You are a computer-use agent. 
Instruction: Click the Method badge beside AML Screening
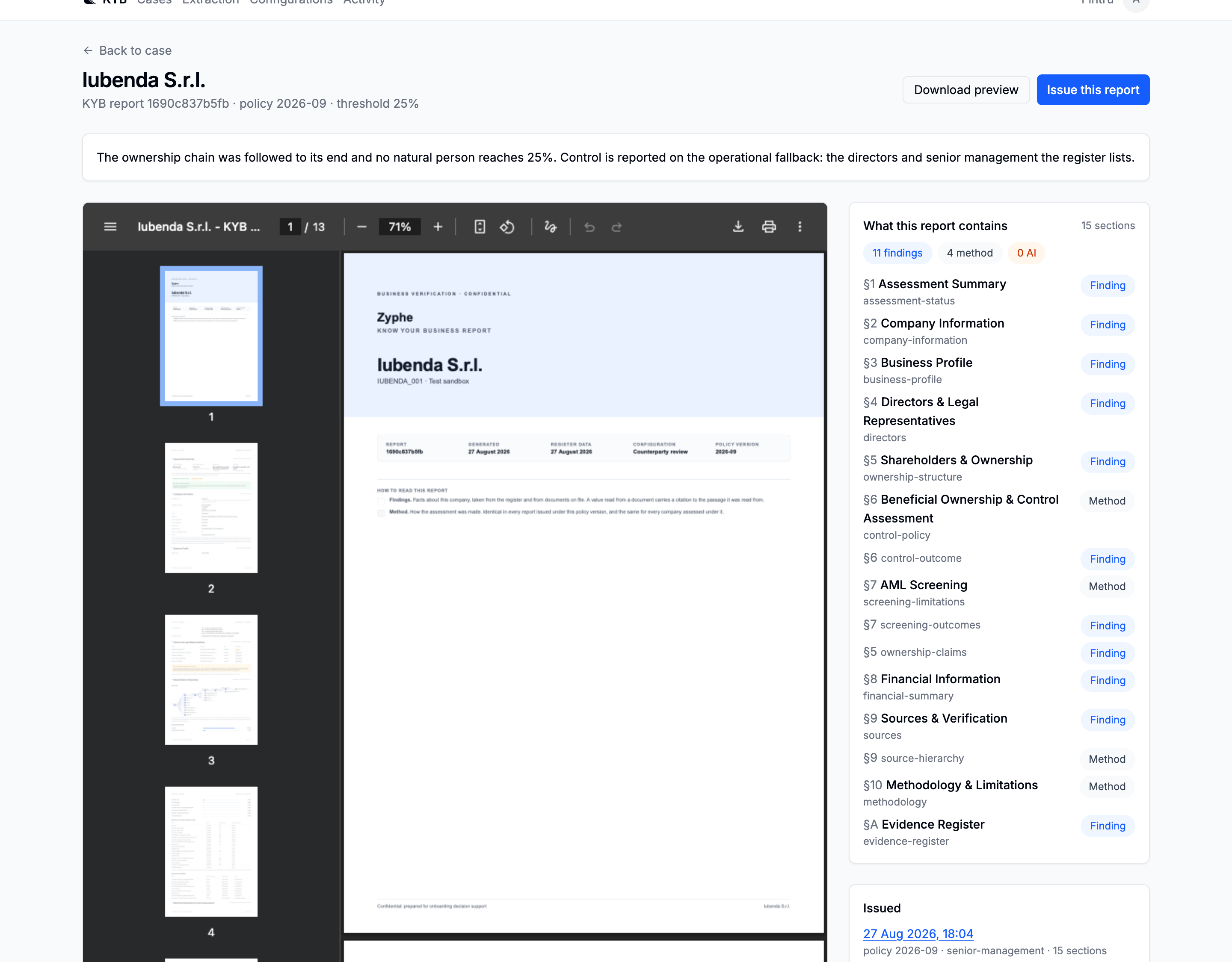coord(1107,587)
